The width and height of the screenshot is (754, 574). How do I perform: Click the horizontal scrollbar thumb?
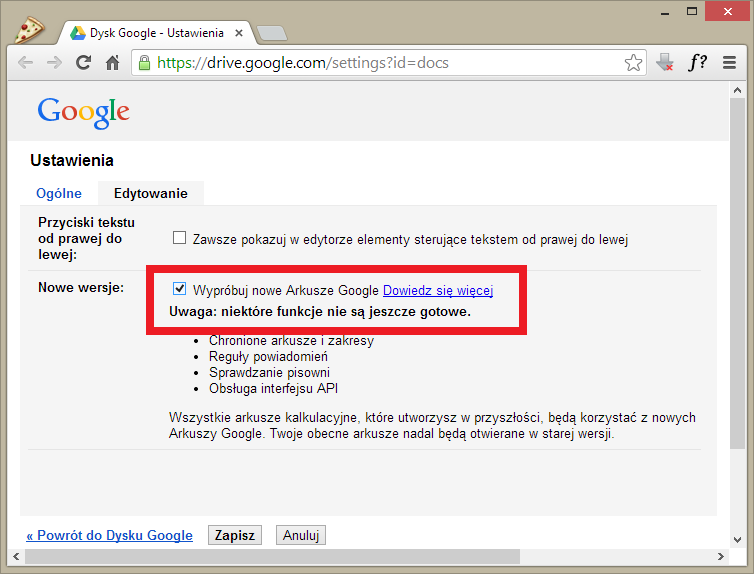click(272, 556)
